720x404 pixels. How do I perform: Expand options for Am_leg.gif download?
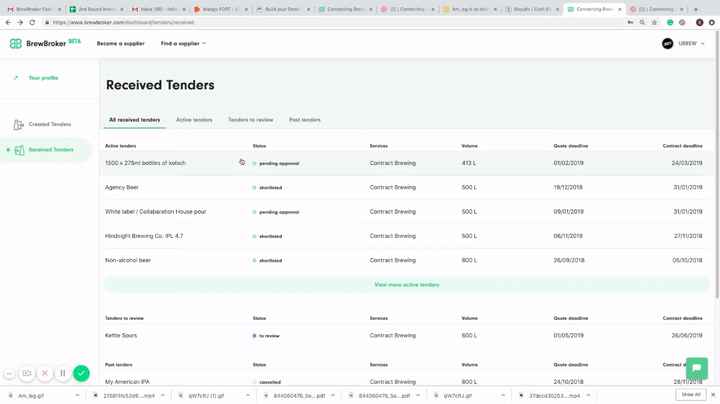click(77, 395)
